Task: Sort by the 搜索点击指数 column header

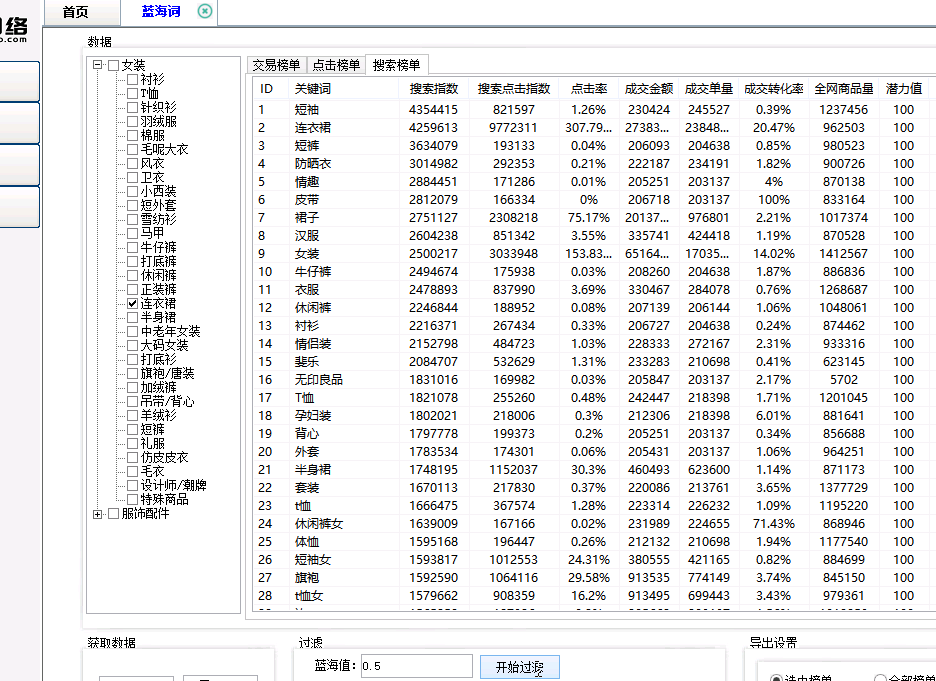Action: (x=513, y=89)
